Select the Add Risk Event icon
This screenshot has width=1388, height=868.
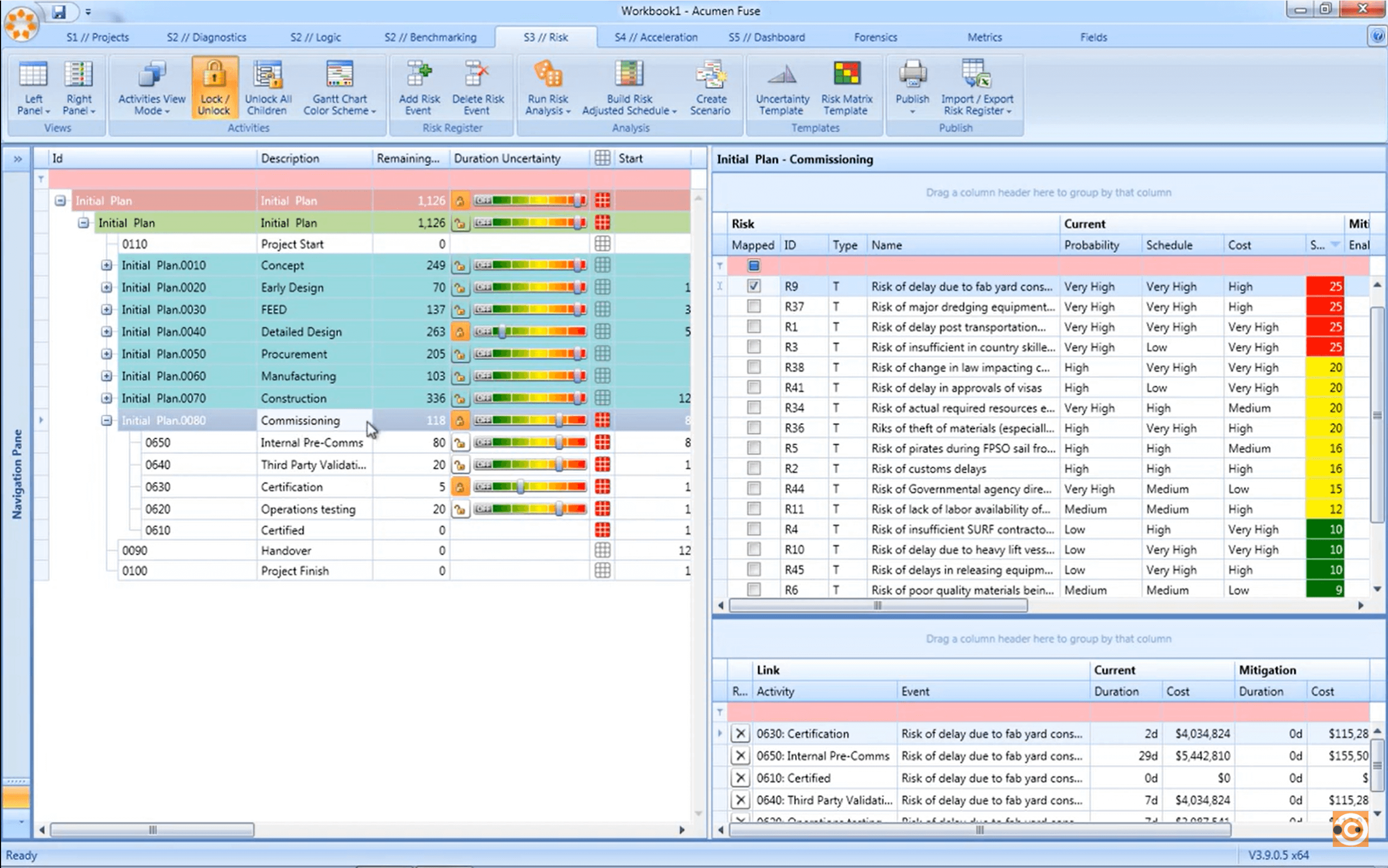(x=419, y=87)
